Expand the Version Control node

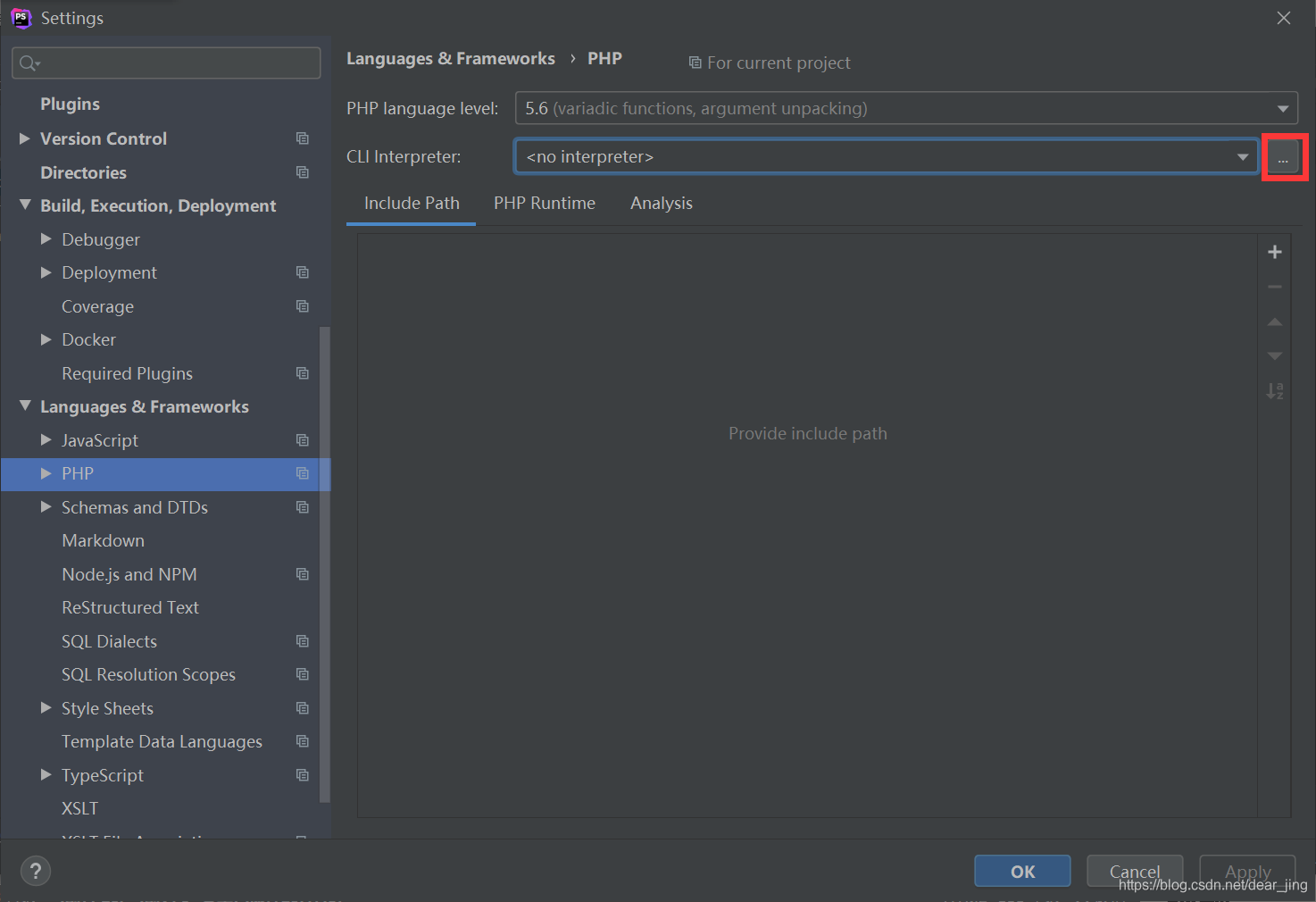click(x=25, y=138)
